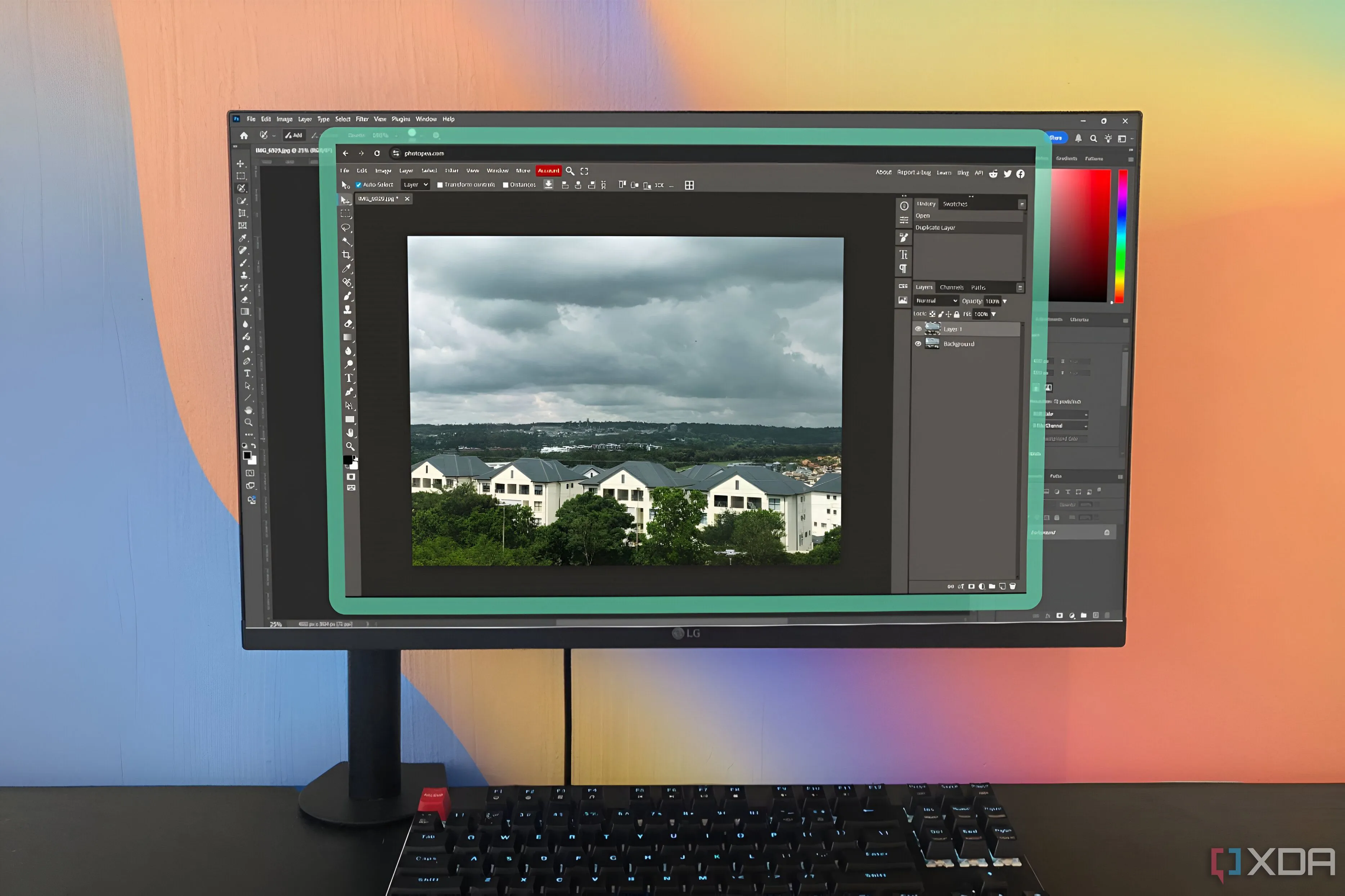Click the Photoshop rainbow hue slider
The image size is (1345, 896).
coord(1121,236)
